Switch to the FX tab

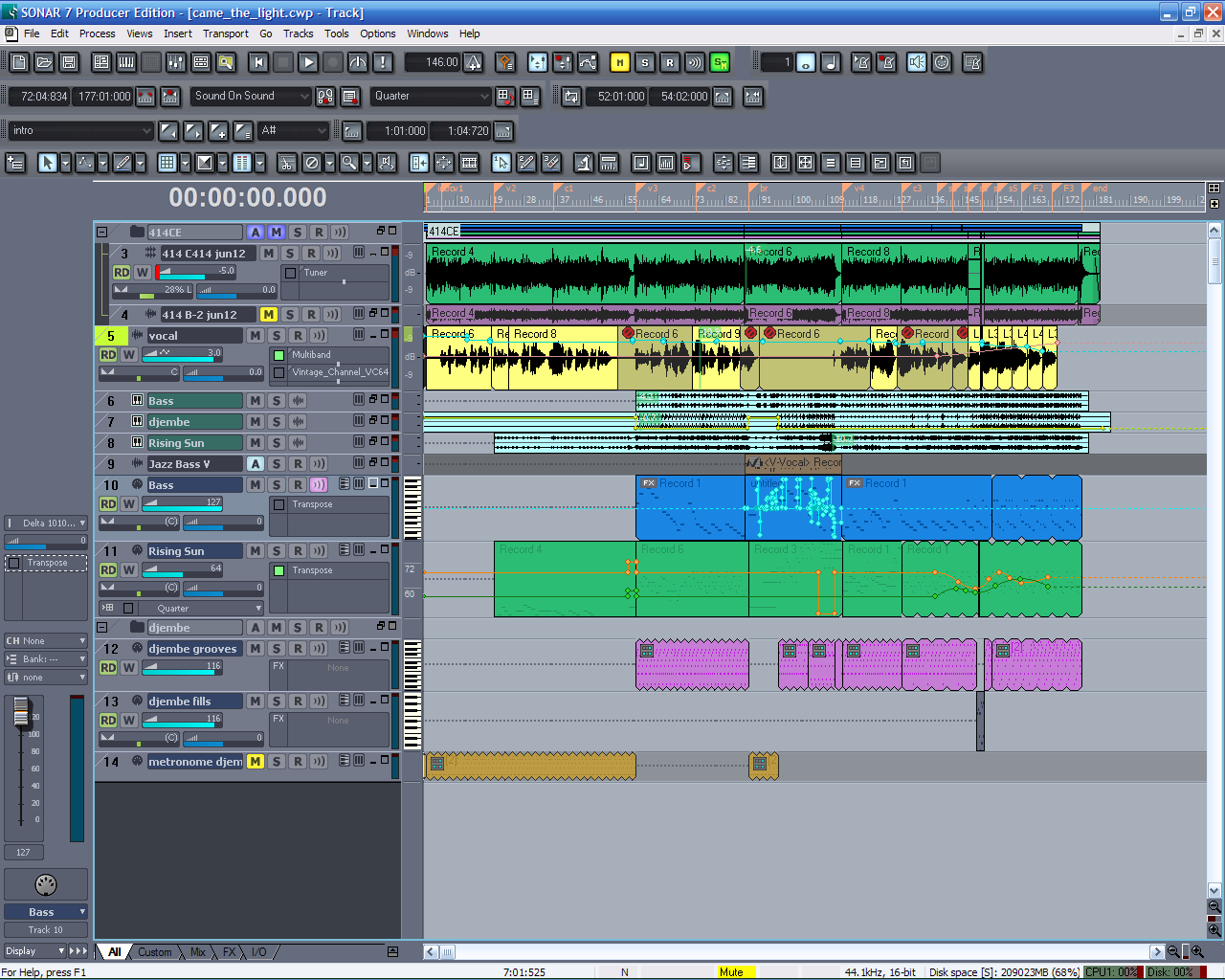coord(230,951)
